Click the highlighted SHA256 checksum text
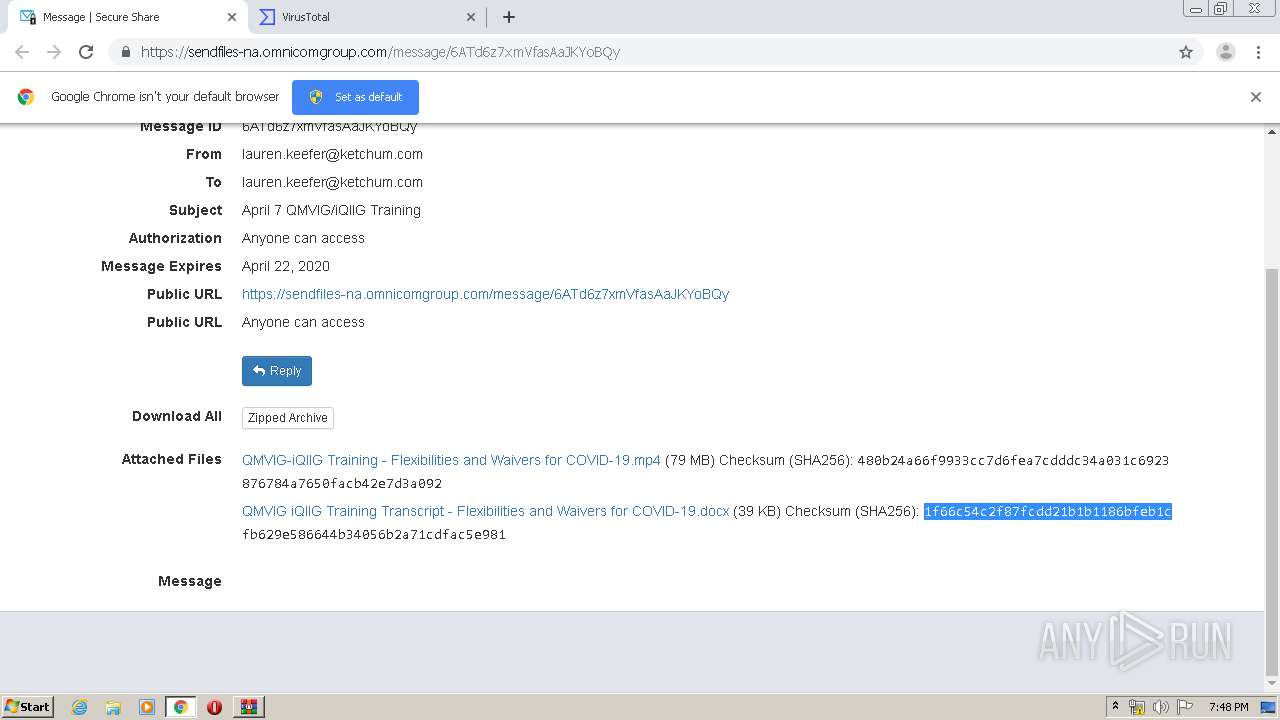1280x720 pixels. point(1047,512)
